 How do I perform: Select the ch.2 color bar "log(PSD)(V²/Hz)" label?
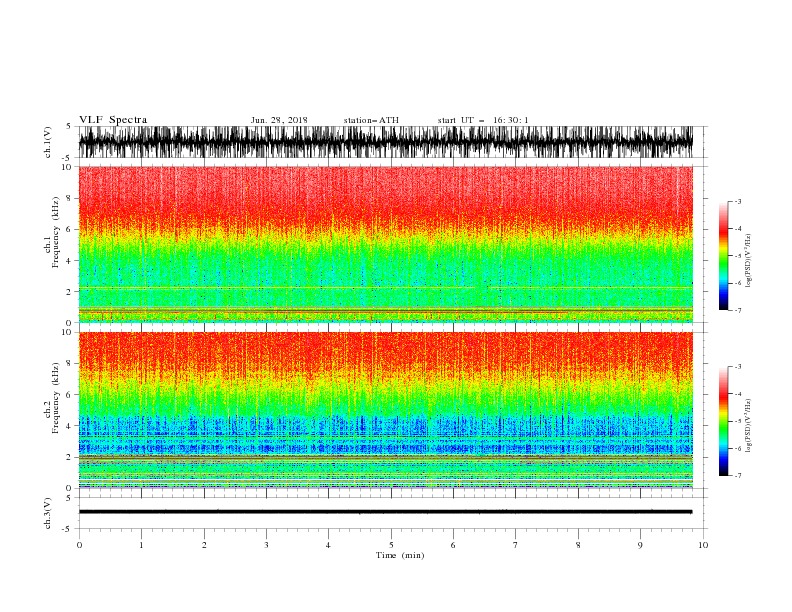[x=749, y=425]
